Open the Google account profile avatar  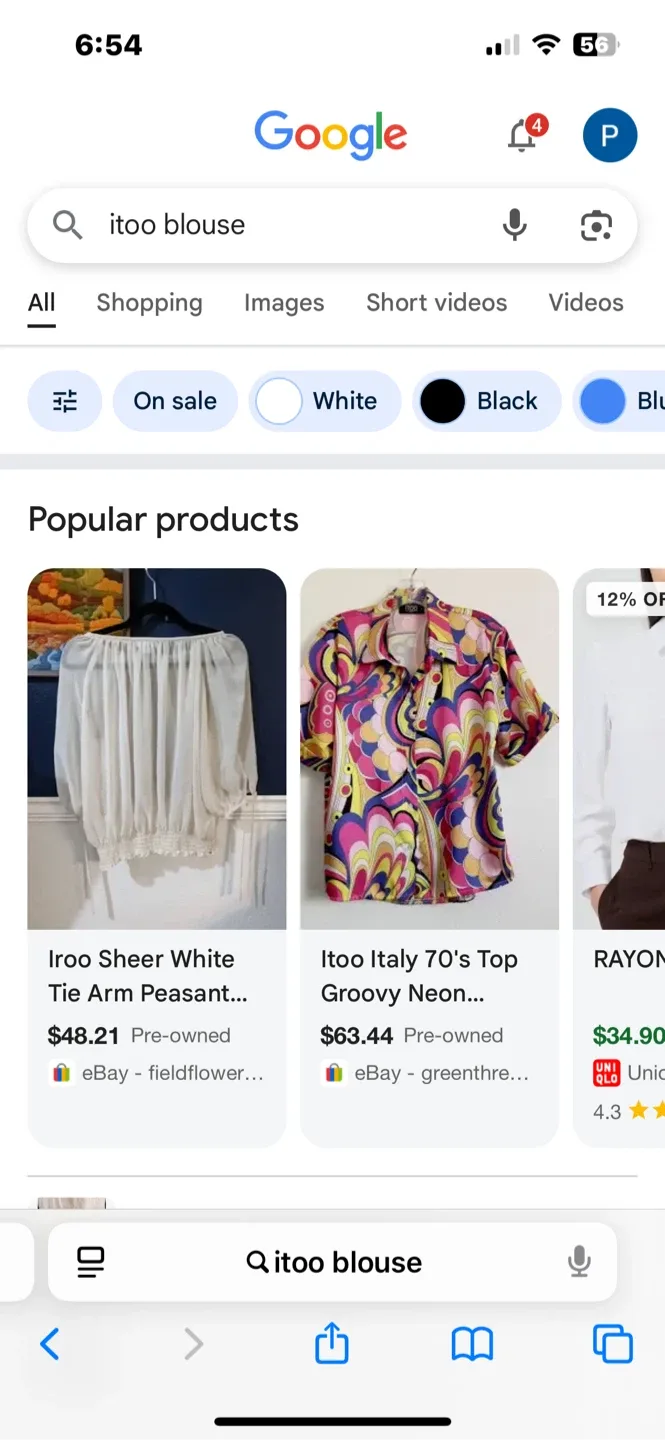tap(609, 135)
